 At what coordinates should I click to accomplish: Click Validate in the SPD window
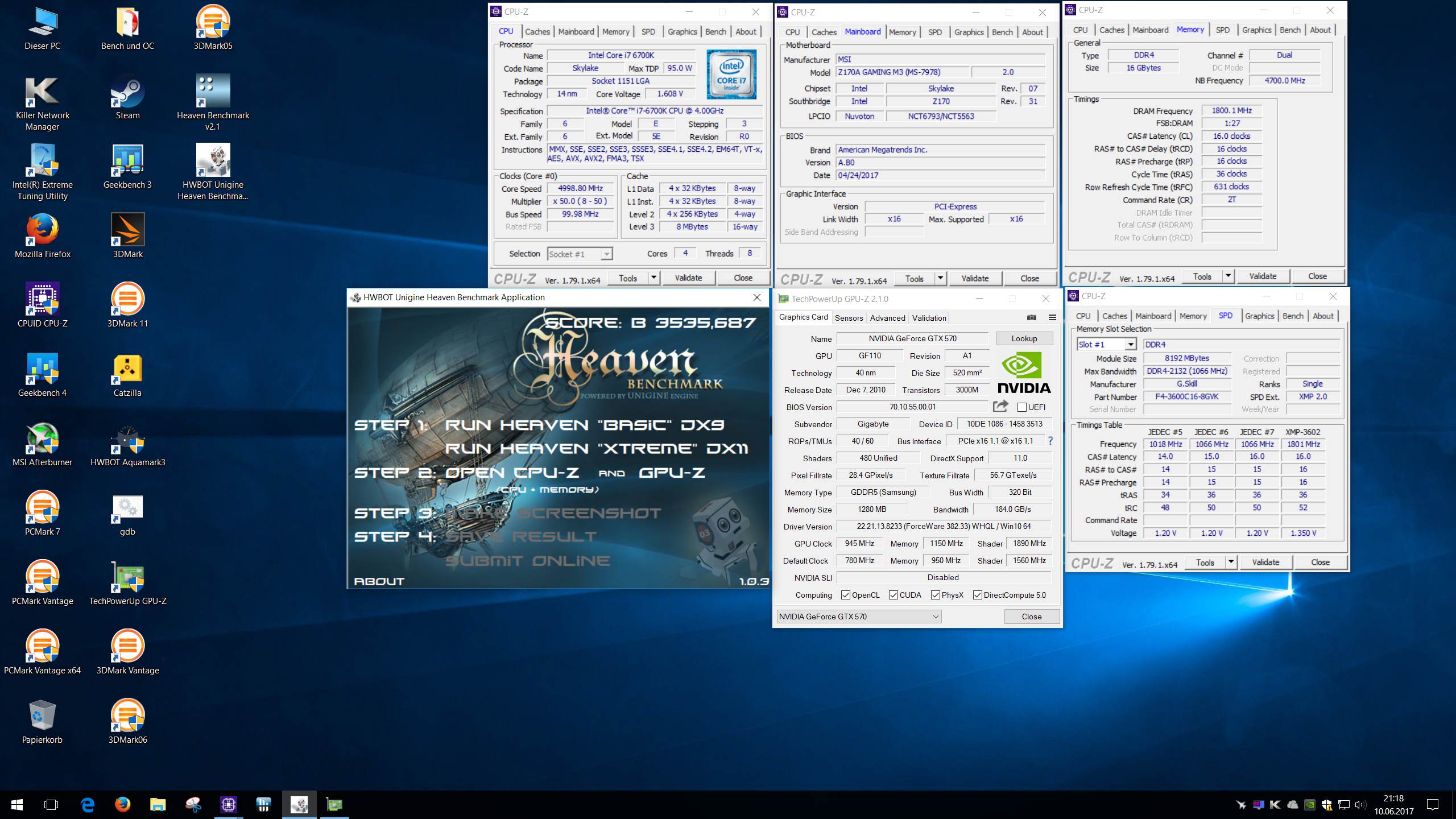[1265, 562]
